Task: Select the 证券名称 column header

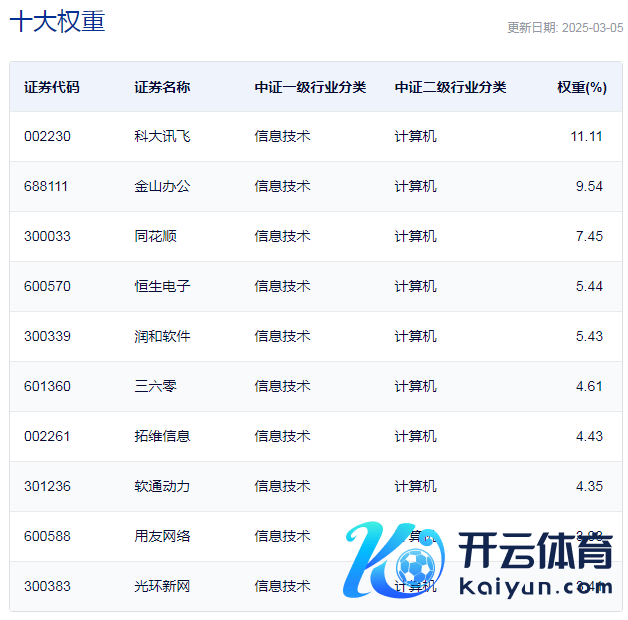Action: coord(162,87)
